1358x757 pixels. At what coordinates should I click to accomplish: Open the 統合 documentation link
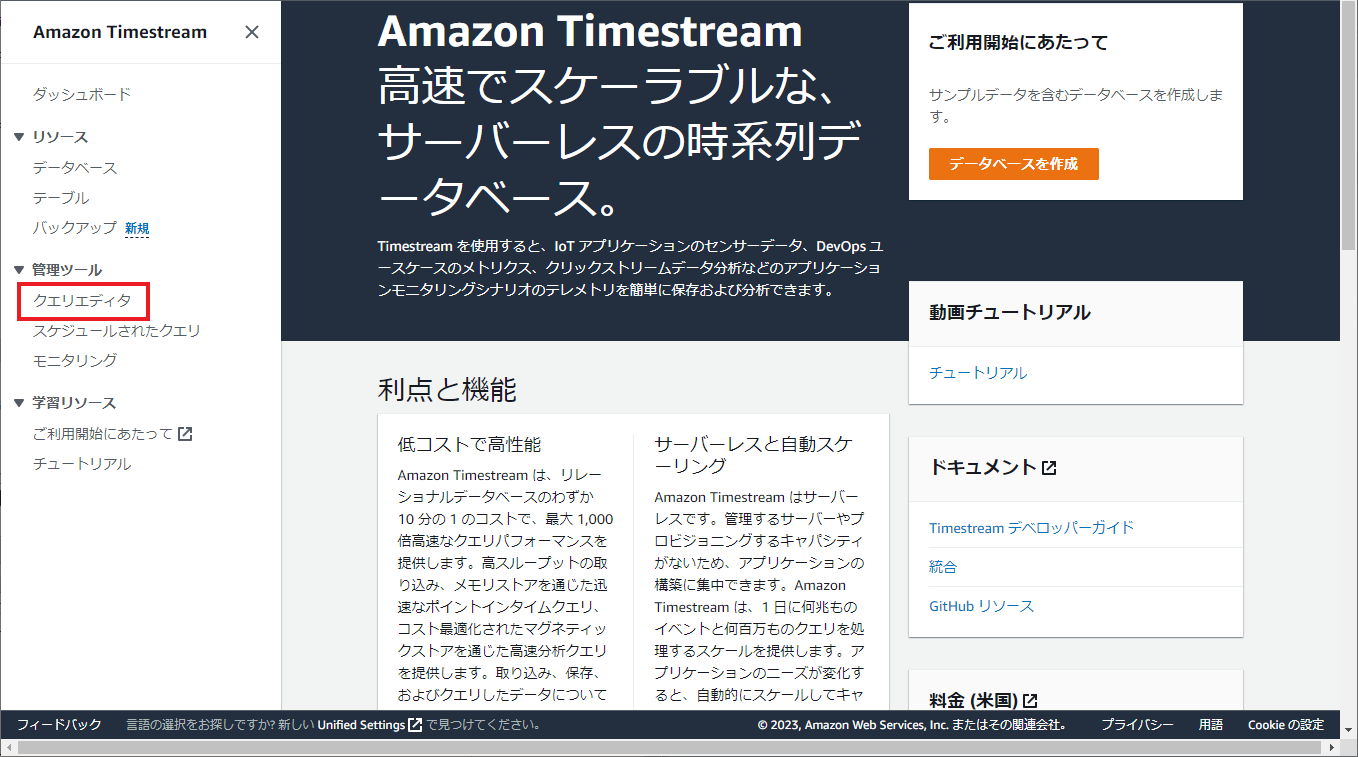click(941, 566)
